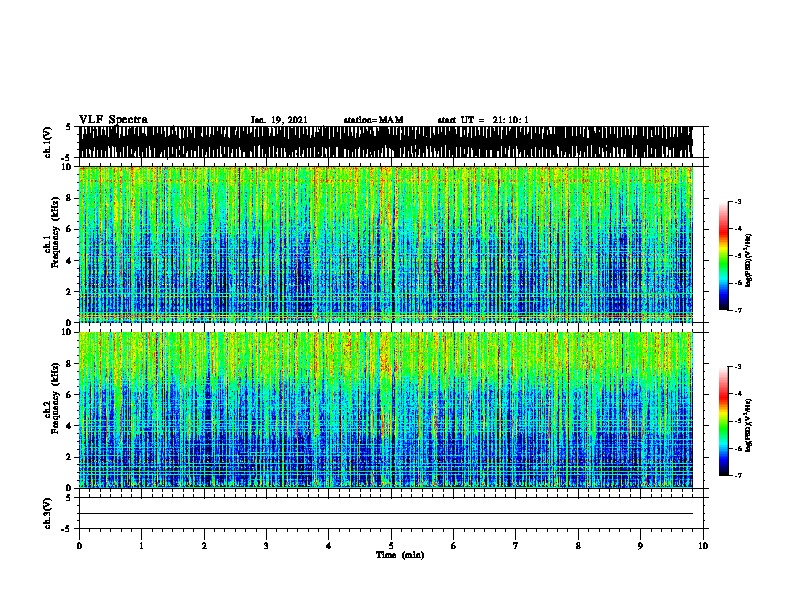Image resolution: width=792 pixels, height=612 pixels.
Task: Click time axis tick label "0"
Action: tap(79, 546)
